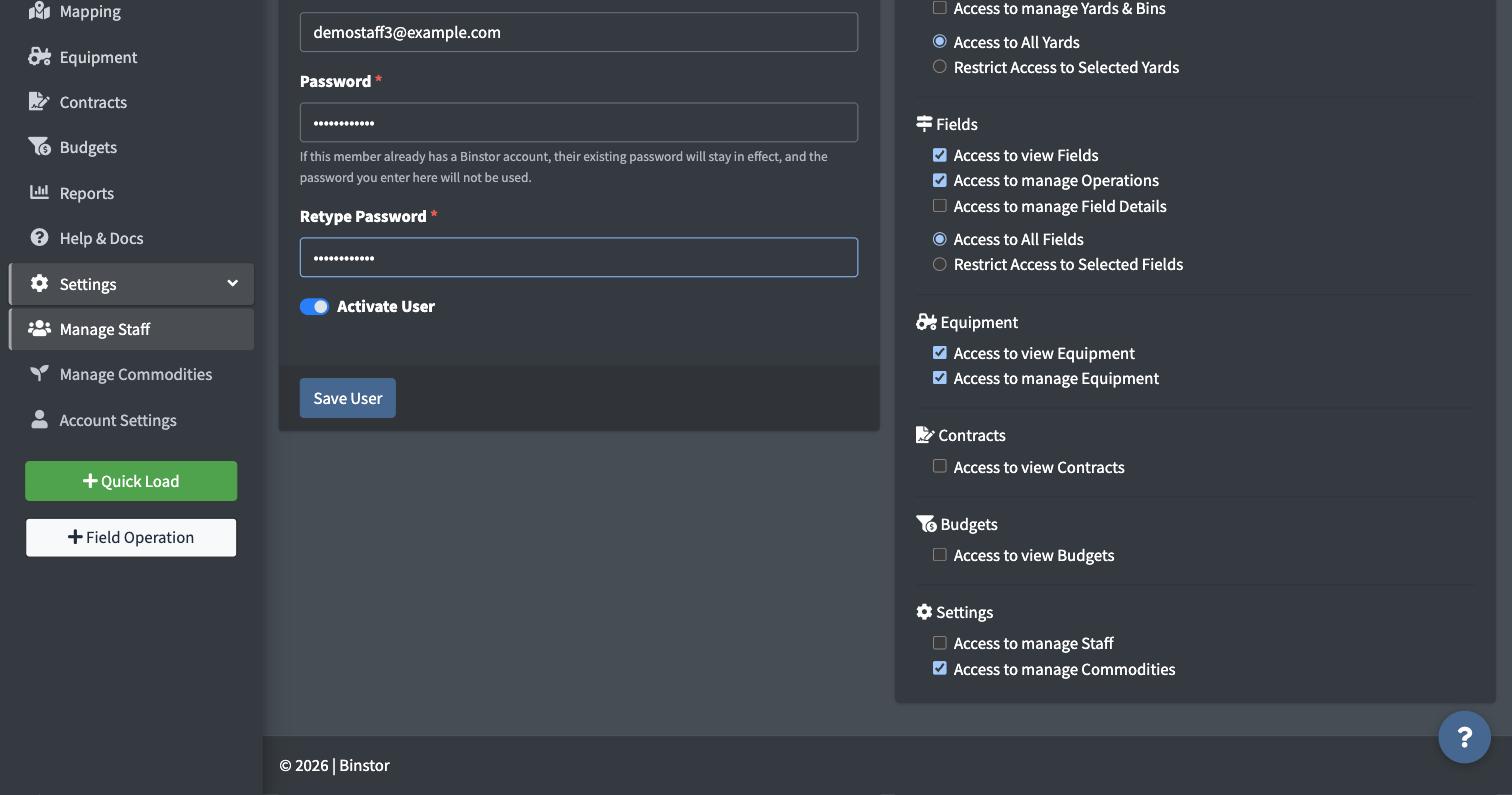Check Access to manage Staff

click(939, 643)
